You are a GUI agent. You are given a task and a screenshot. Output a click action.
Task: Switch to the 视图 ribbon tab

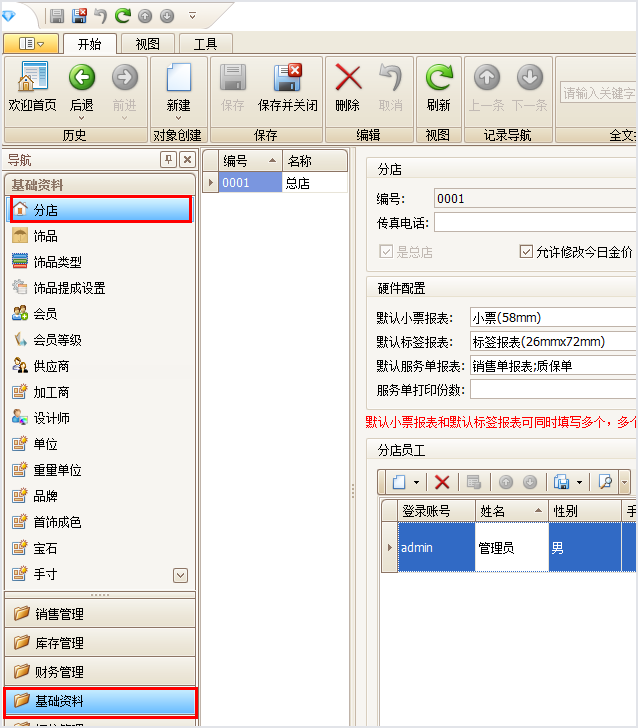(x=148, y=44)
